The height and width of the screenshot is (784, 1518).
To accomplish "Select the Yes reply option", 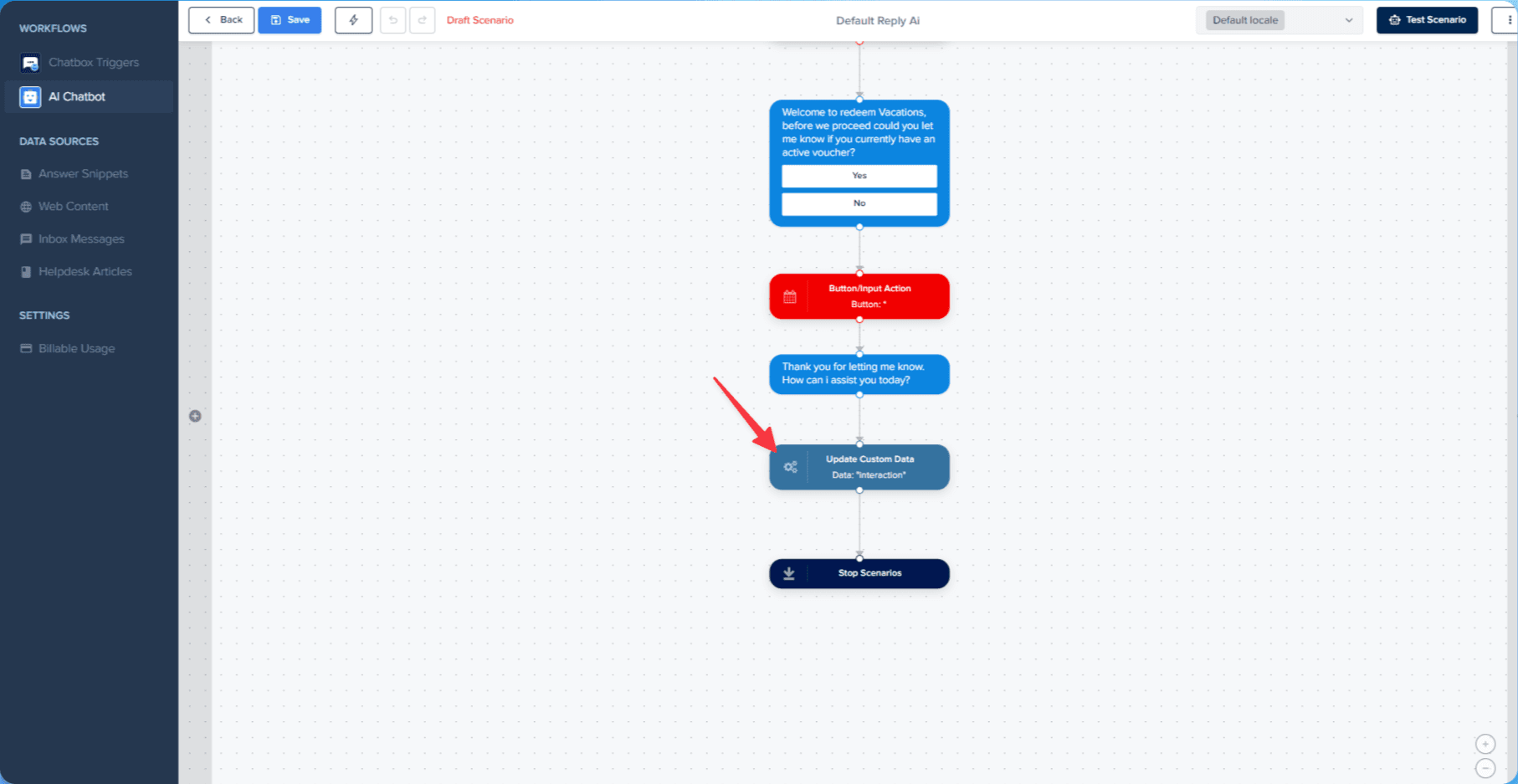I will (859, 176).
